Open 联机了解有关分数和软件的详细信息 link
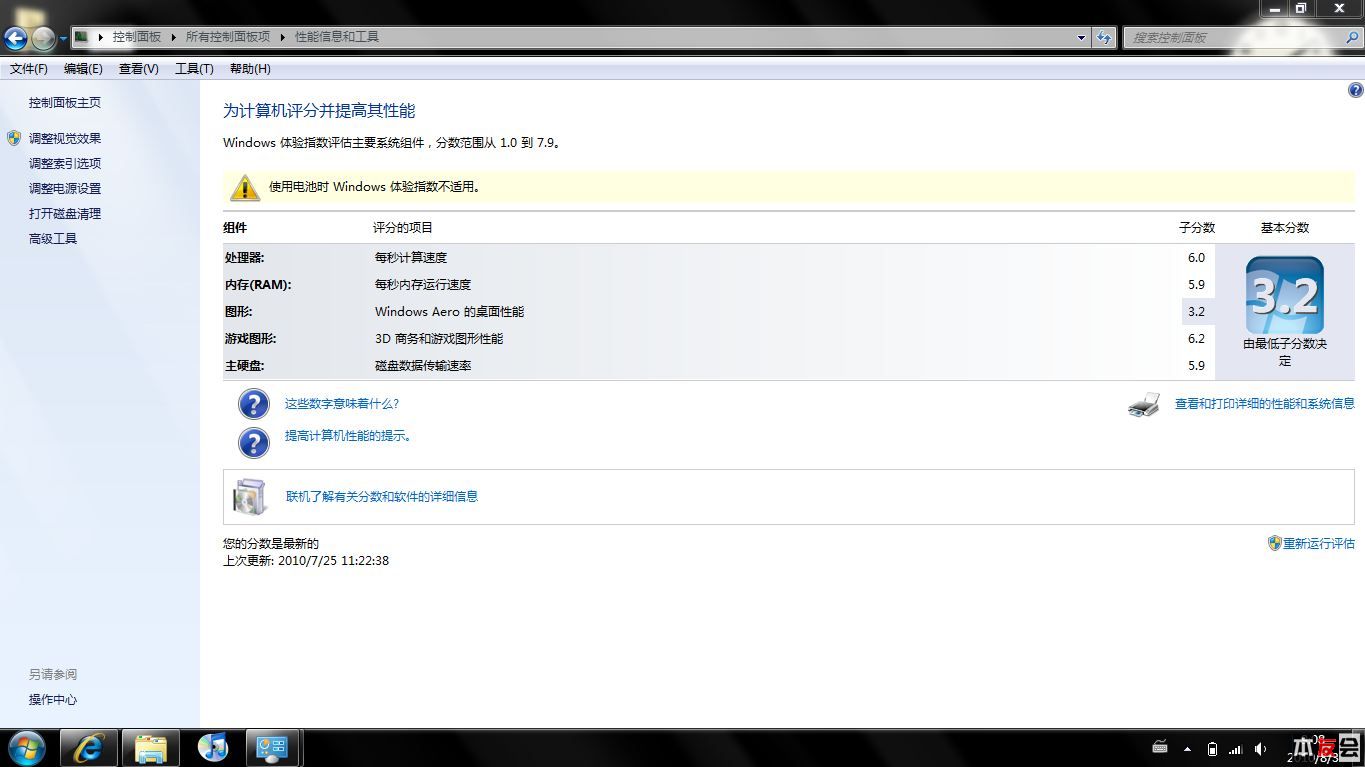1365x767 pixels. (x=382, y=496)
